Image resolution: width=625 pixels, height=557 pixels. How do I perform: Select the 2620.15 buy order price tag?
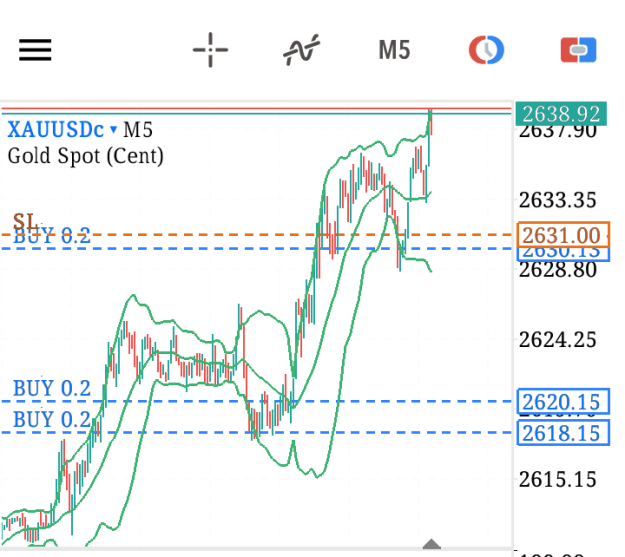(563, 402)
